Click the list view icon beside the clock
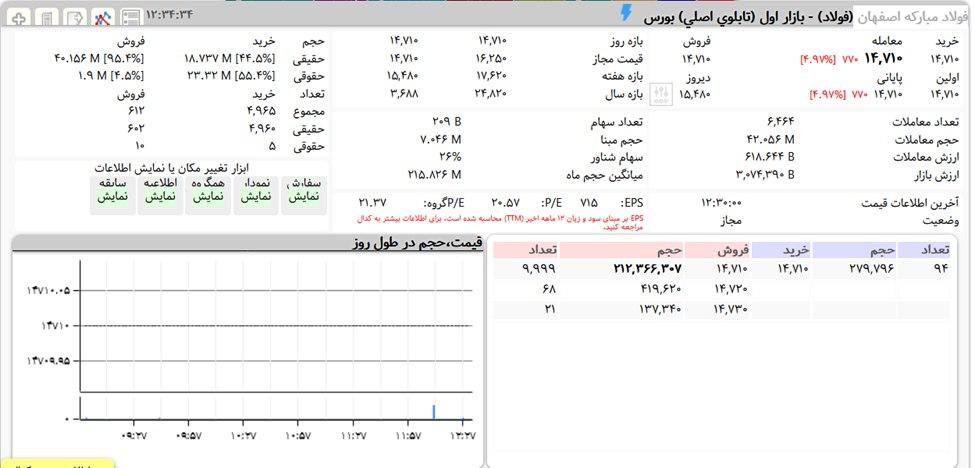Image resolution: width=975 pixels, height=468 pixels. pyautogui.click(x=131, y=18)
